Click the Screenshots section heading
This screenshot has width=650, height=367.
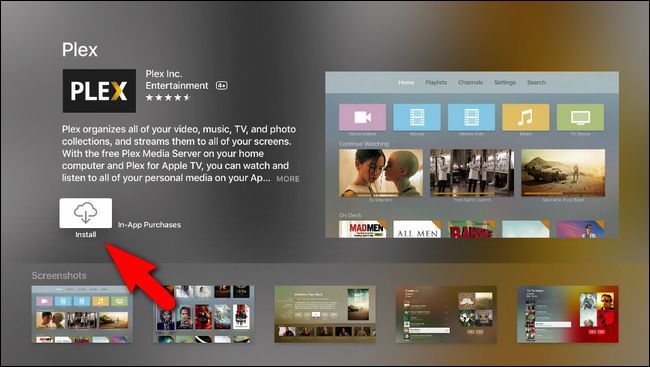pyautogui.click(x=59, y=275)
